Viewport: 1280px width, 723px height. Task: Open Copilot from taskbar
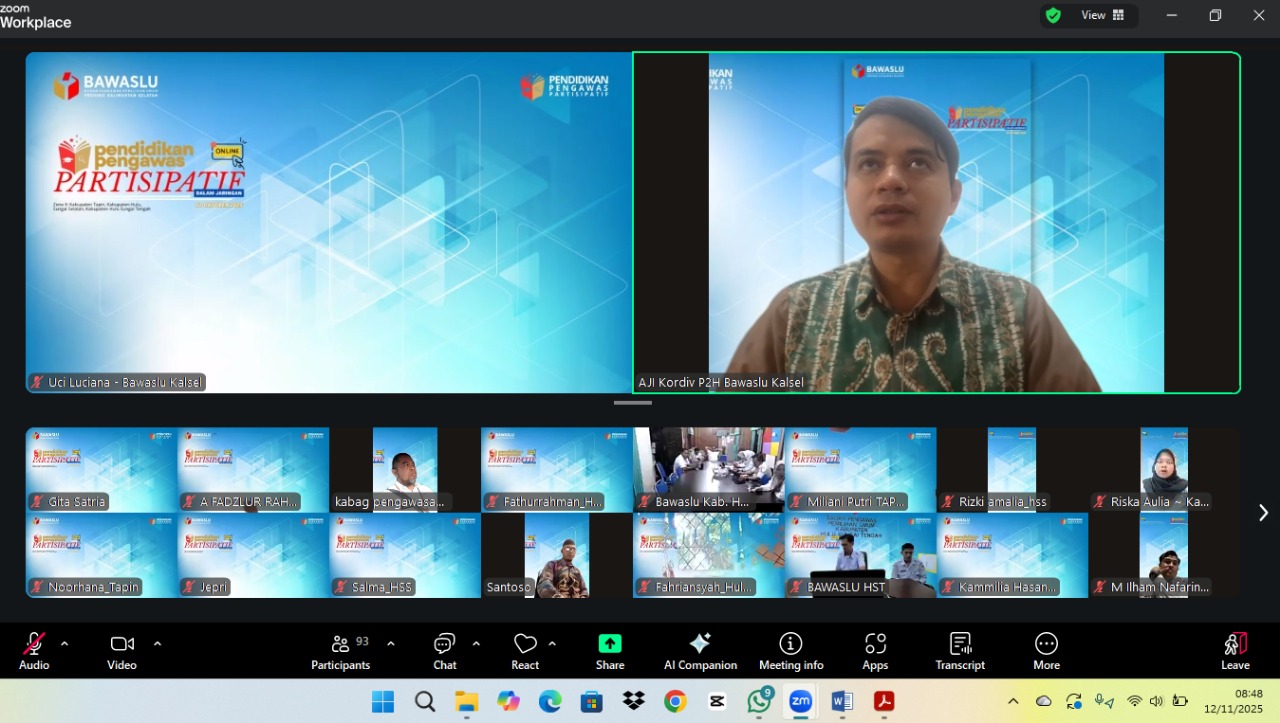pyautogui.click(x=509, y=702)
